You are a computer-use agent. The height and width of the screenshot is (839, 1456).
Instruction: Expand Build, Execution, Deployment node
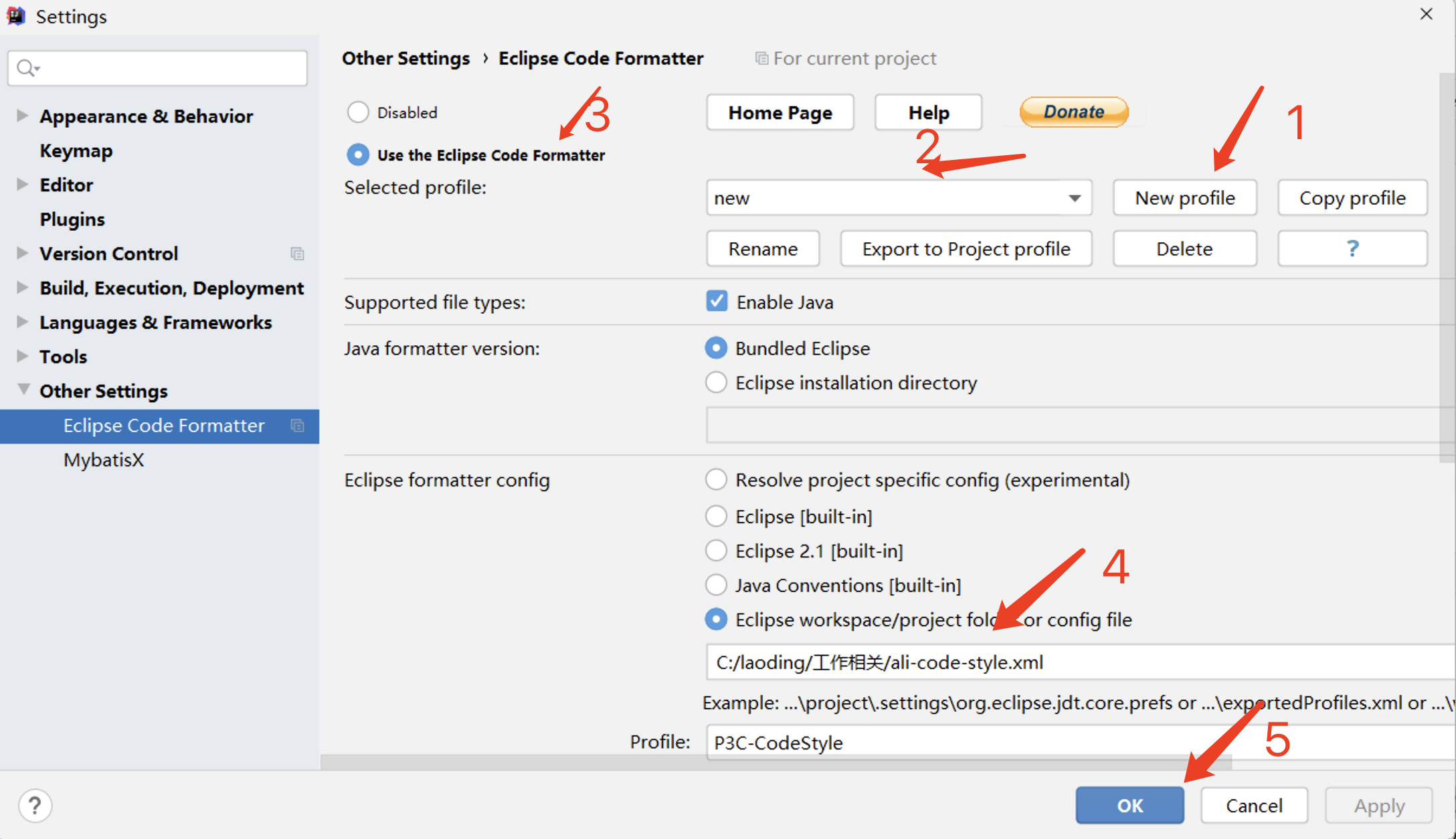pyautogui.click(x=22, y=288)
